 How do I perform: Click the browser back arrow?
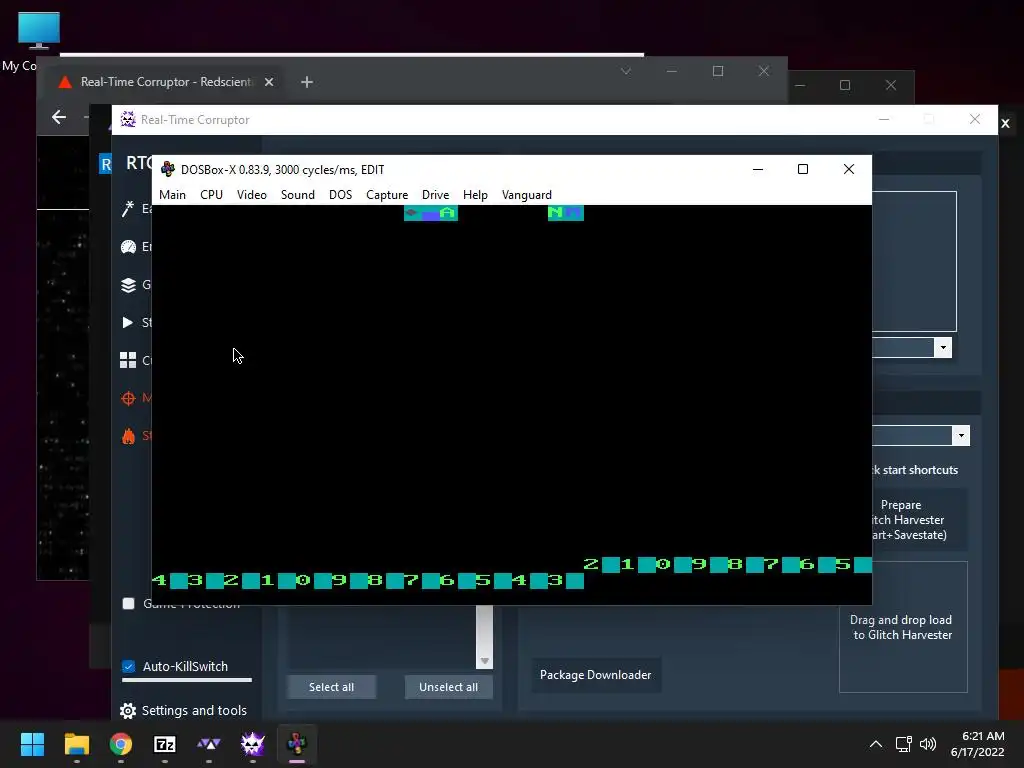coord(59,117)
